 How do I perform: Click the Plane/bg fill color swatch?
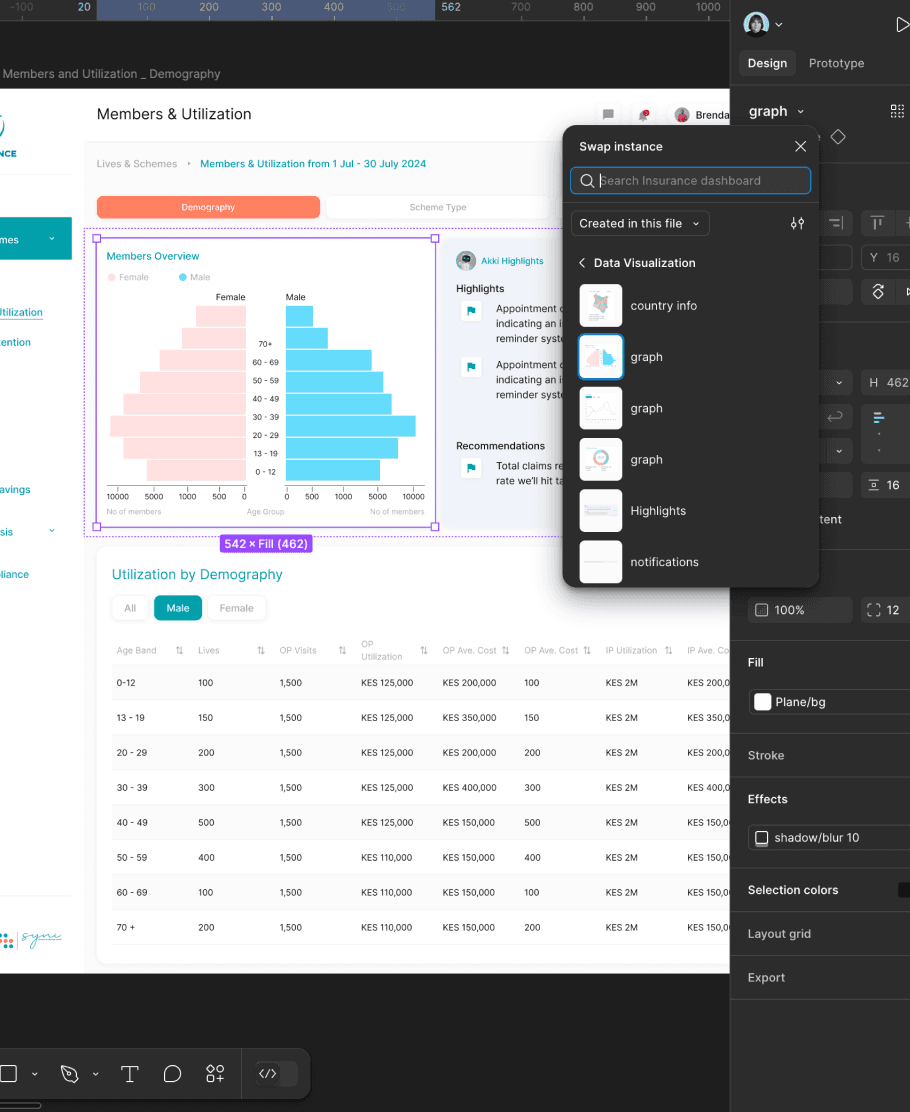click(762, 701)
